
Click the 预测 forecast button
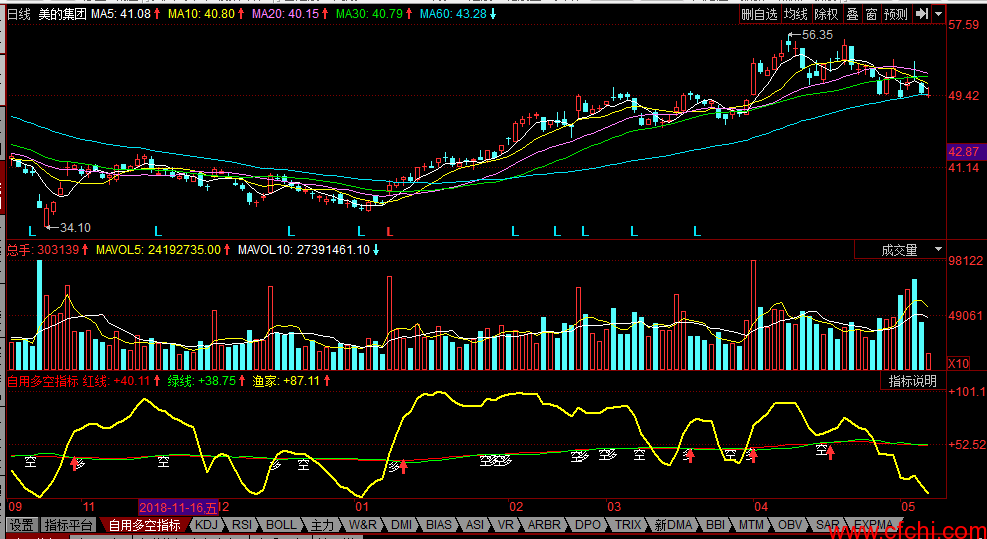[x=896, y=14]
